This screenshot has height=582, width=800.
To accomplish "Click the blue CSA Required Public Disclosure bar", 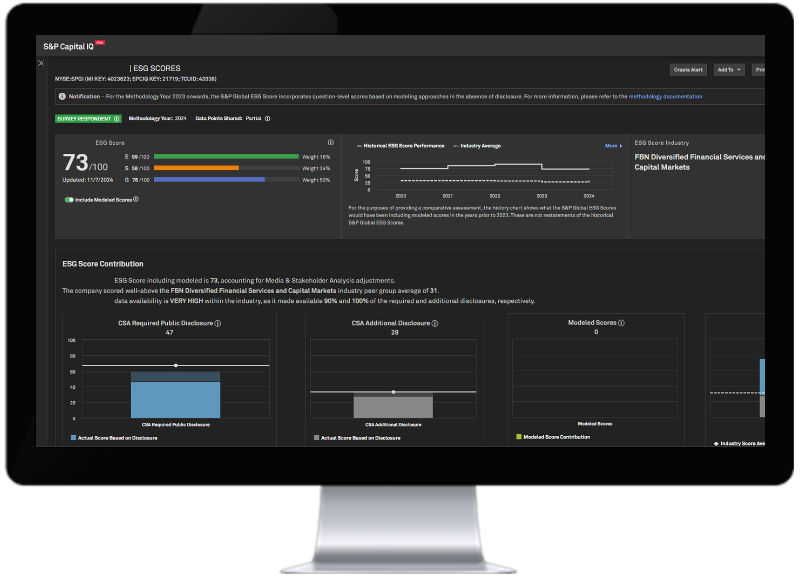I will [176, 400].
